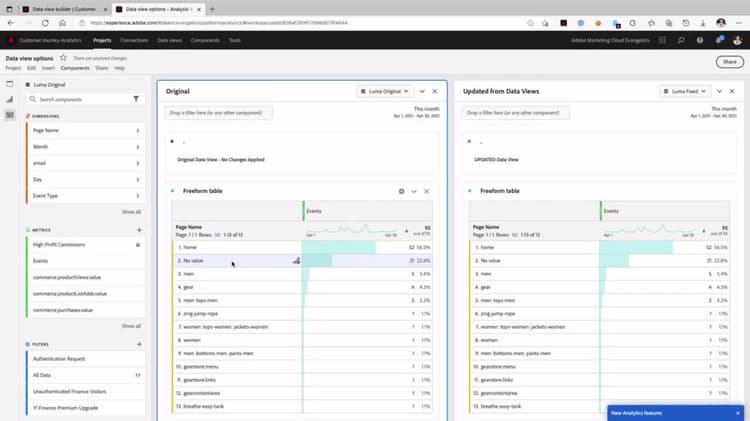This screenshot has height=421, width=750.
Task: Close the Original panel
Action: pos(435,91)
